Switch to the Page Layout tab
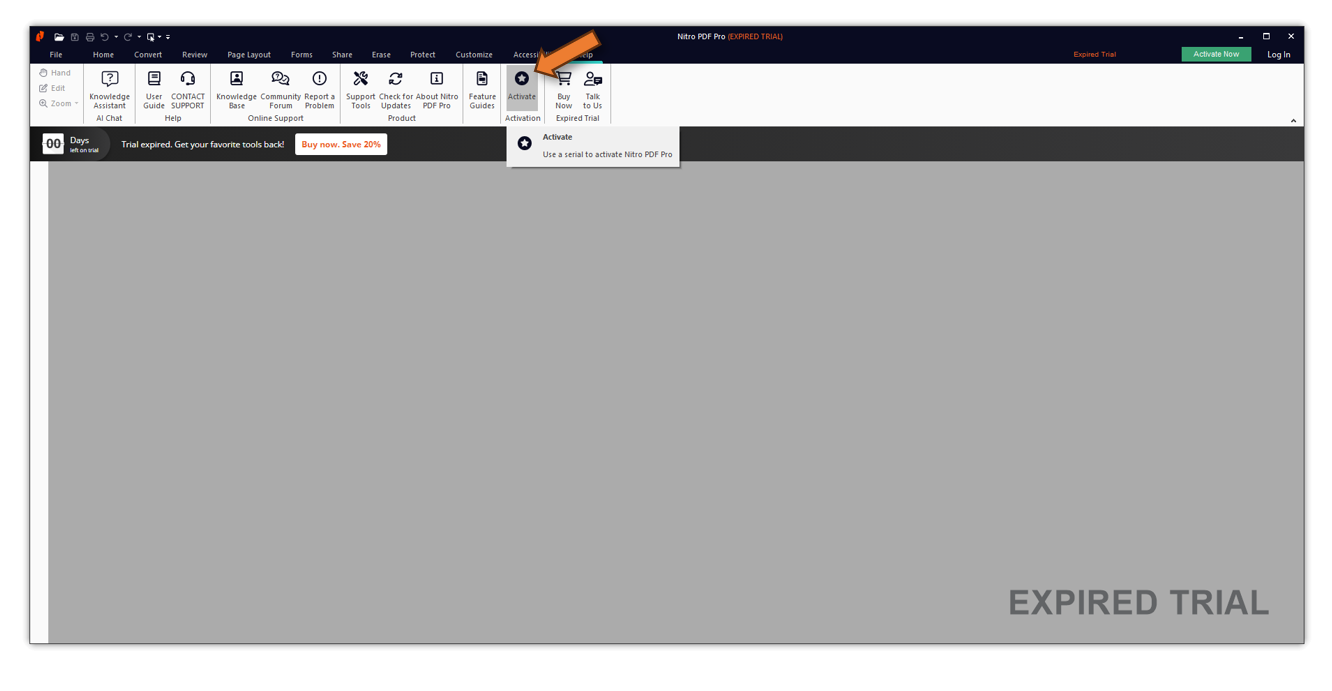Viewport: 1332px width, 691px height. point(249,55)
